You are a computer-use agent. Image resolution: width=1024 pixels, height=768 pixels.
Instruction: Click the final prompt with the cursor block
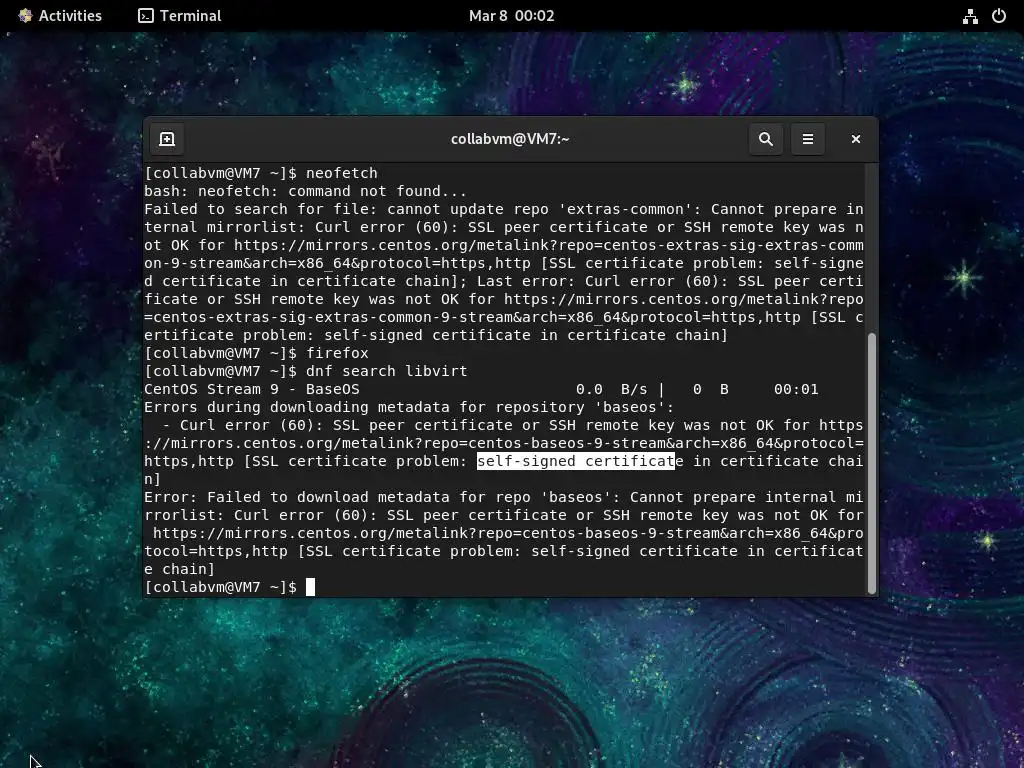coord(230,587)
